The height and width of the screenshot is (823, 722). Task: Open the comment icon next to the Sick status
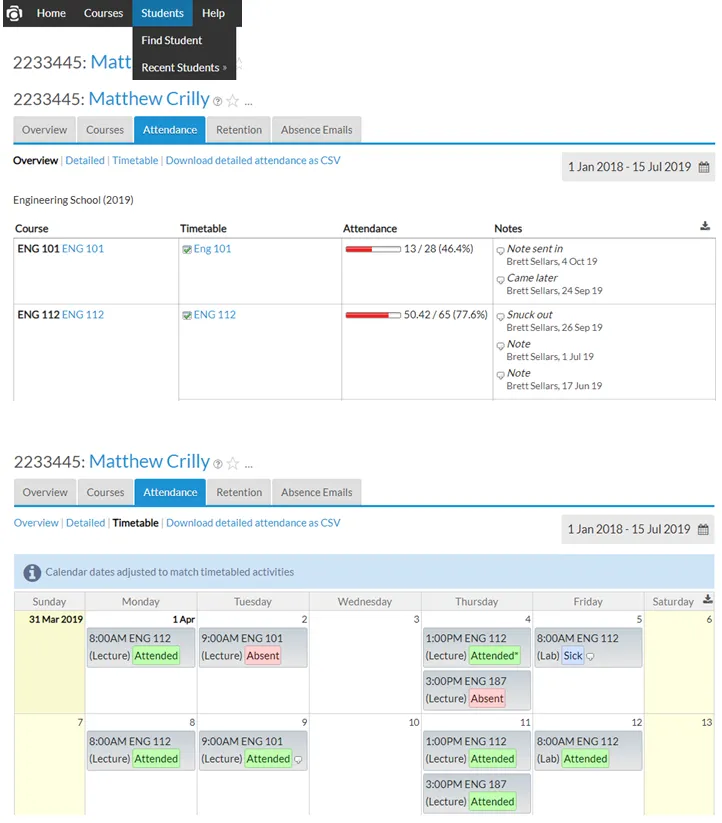(x=590, y=657)
